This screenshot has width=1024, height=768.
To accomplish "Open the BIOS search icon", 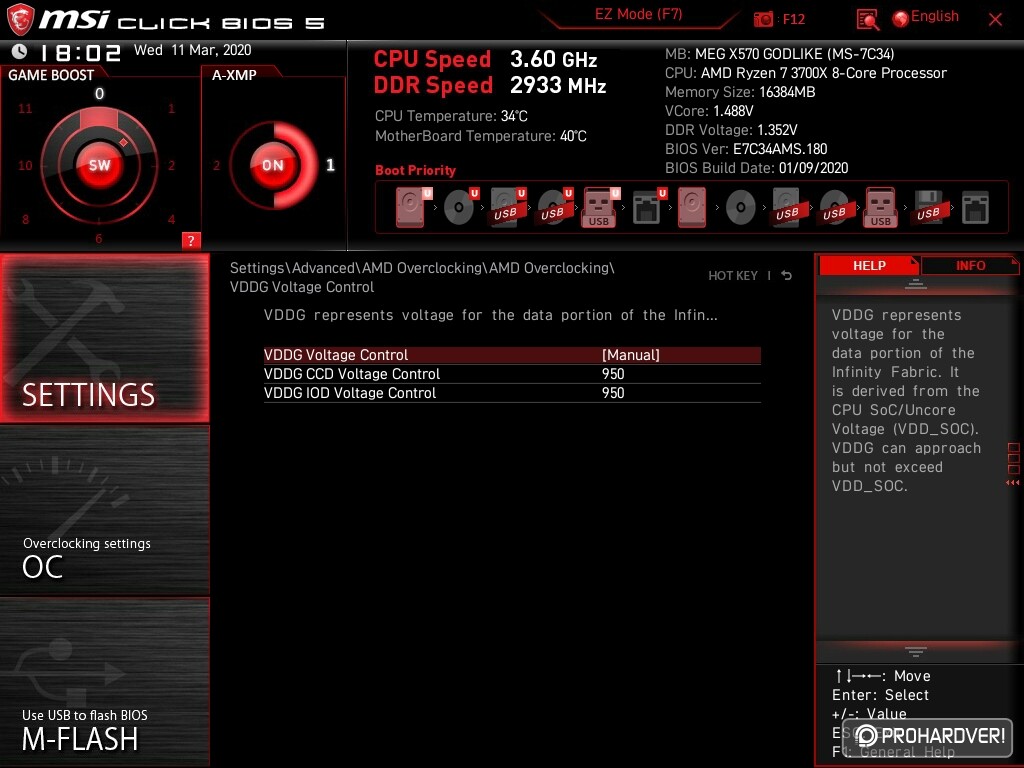I will (x=867, y=20).
